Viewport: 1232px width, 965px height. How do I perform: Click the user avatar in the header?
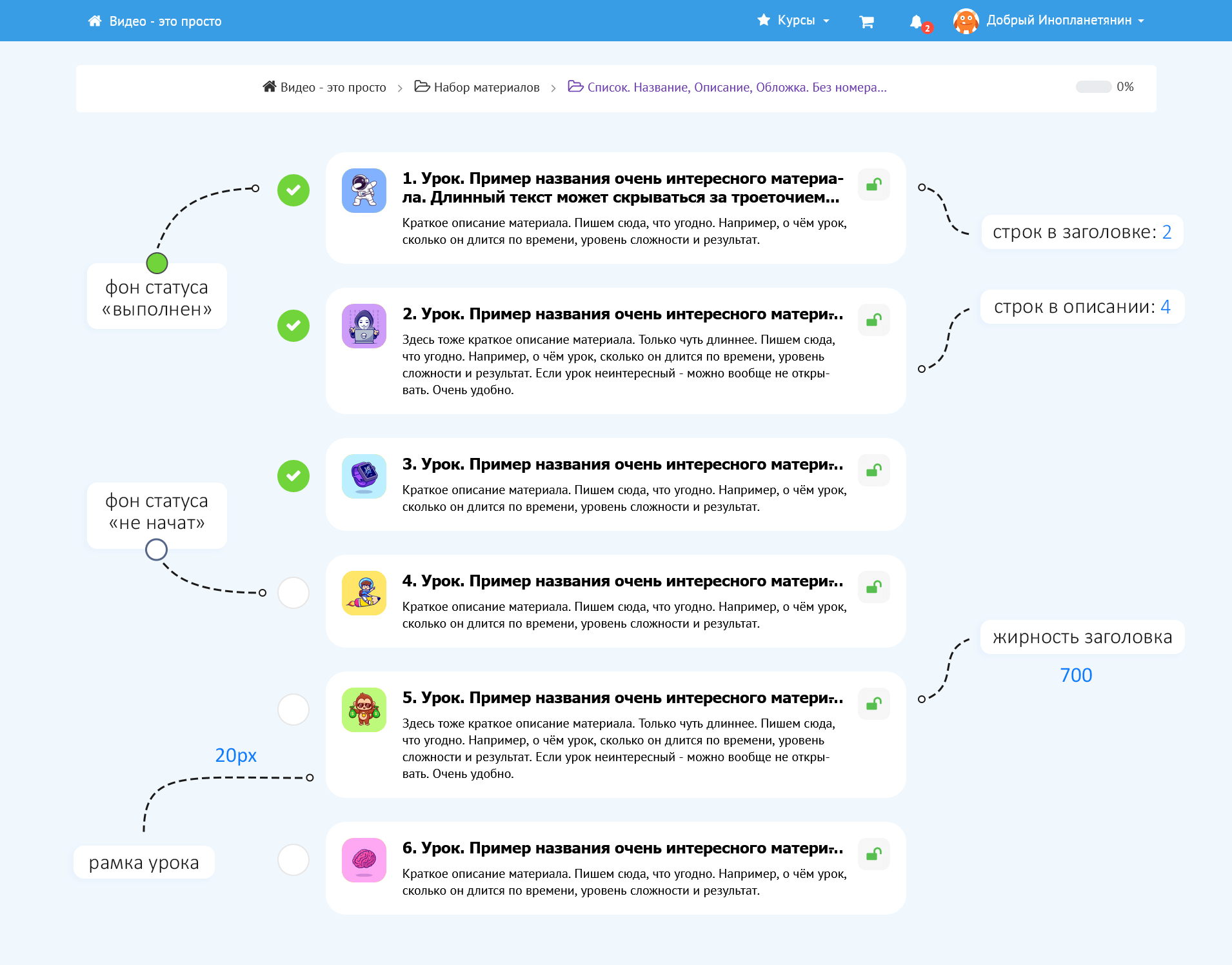click(x=966, y=21)
